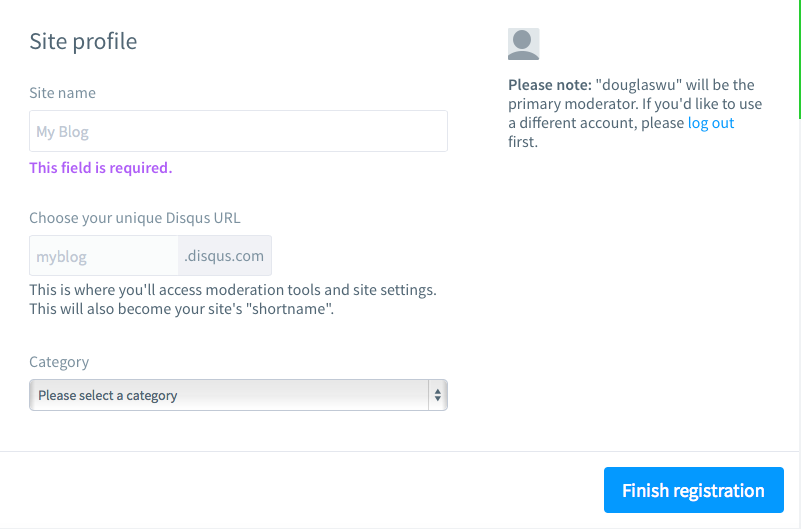The height and width of the screenshot is (529, 801).
Task: Click the user avatar placeholder icon
Action: [523, 44]
